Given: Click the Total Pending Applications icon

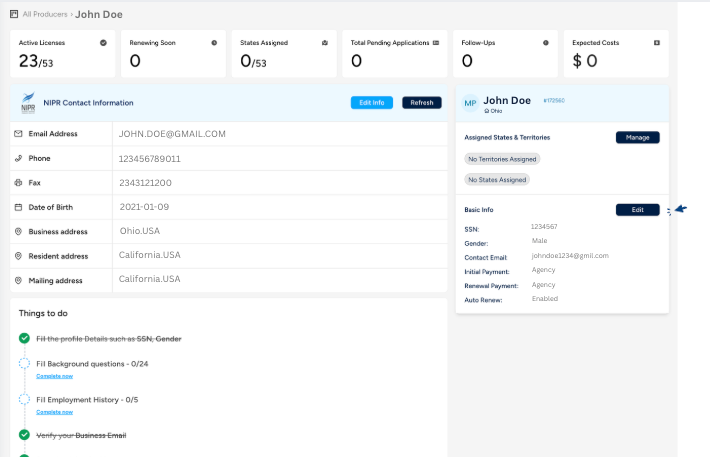Looking at the screenshot, I should point(436,43).
